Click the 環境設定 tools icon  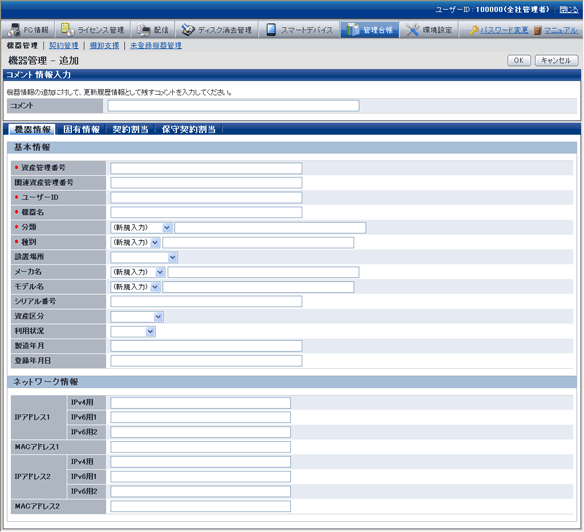(412, 30)
